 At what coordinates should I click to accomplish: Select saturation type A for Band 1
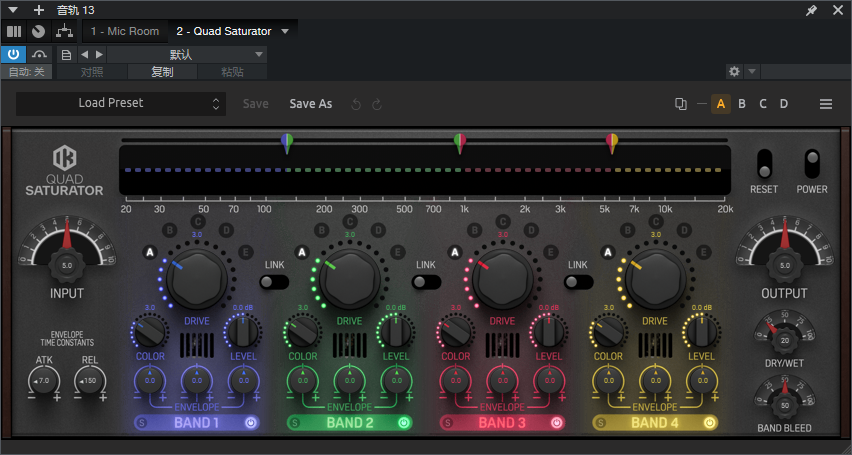coord(150,252)
